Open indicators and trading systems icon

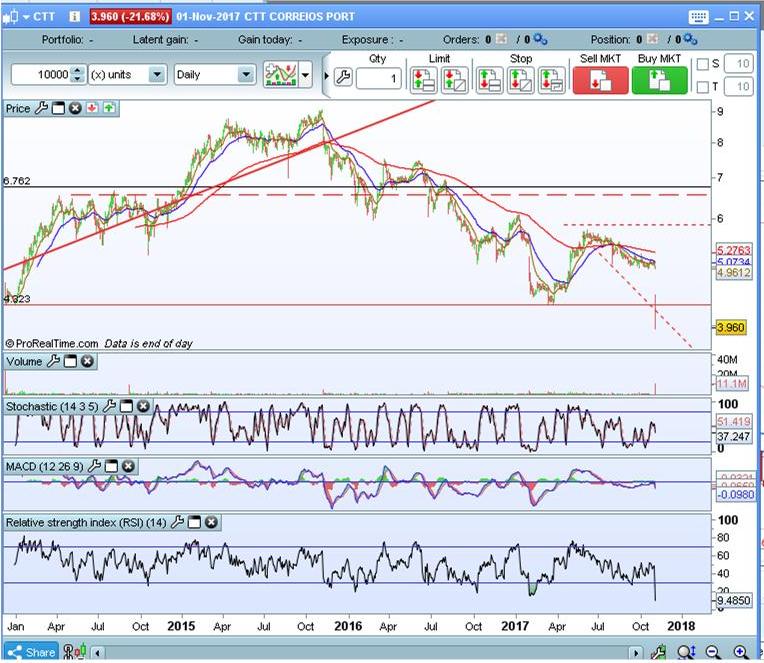click(280, 75)
